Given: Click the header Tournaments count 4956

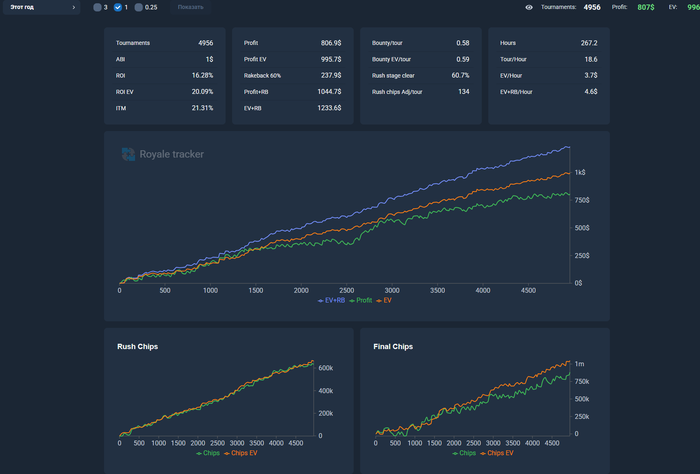Looking at the screenshot, I should [x=592, y=7].
